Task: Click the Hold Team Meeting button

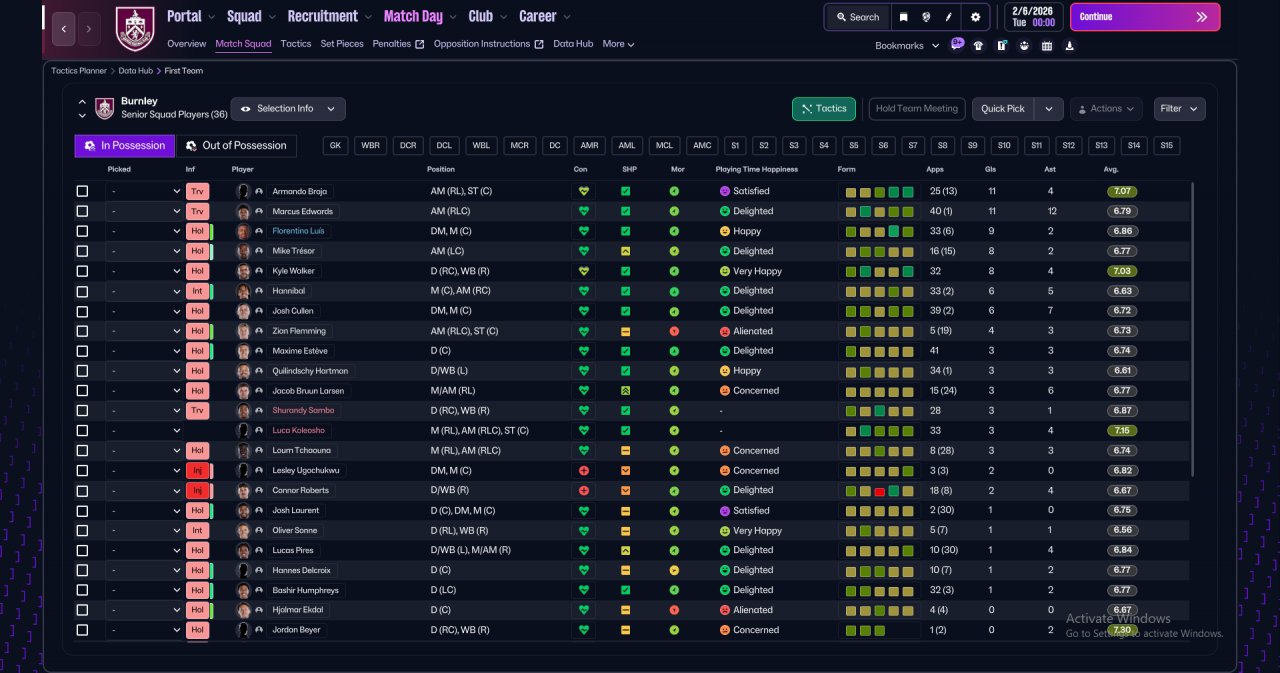Action: point(917,109)
